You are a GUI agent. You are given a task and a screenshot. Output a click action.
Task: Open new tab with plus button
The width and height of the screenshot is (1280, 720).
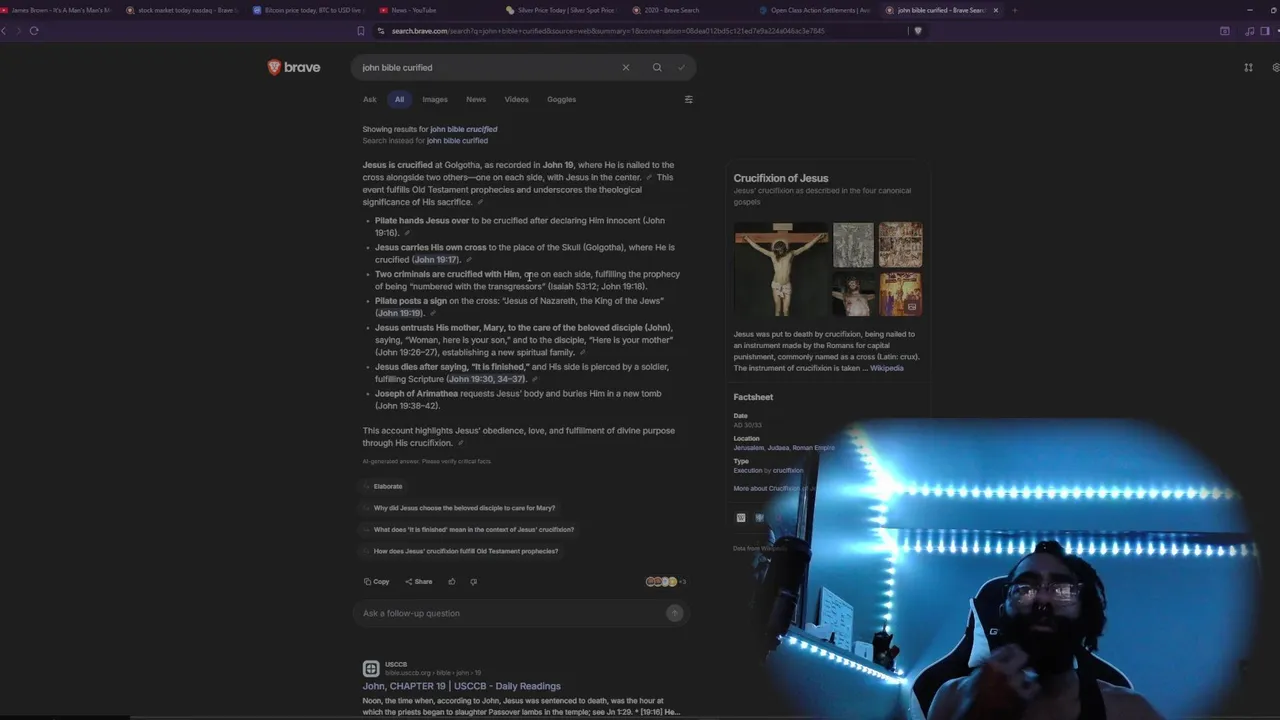coord(1014,10)
